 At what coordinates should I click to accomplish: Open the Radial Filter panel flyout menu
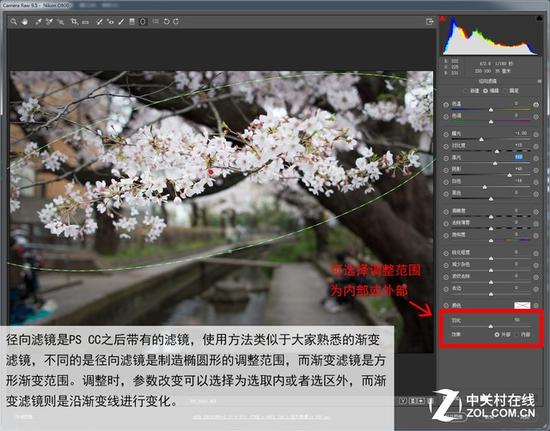pos(539,81)
